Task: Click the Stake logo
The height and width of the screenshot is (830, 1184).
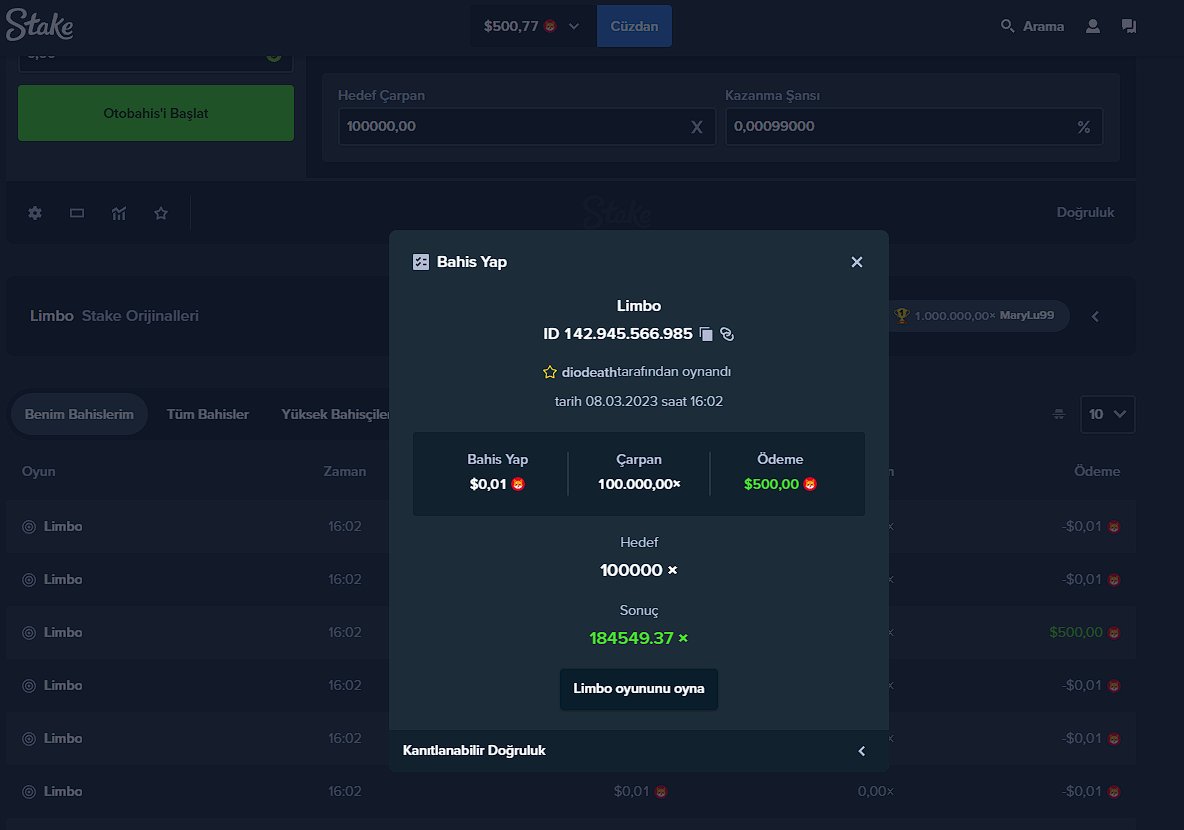Action: point(39,25)
